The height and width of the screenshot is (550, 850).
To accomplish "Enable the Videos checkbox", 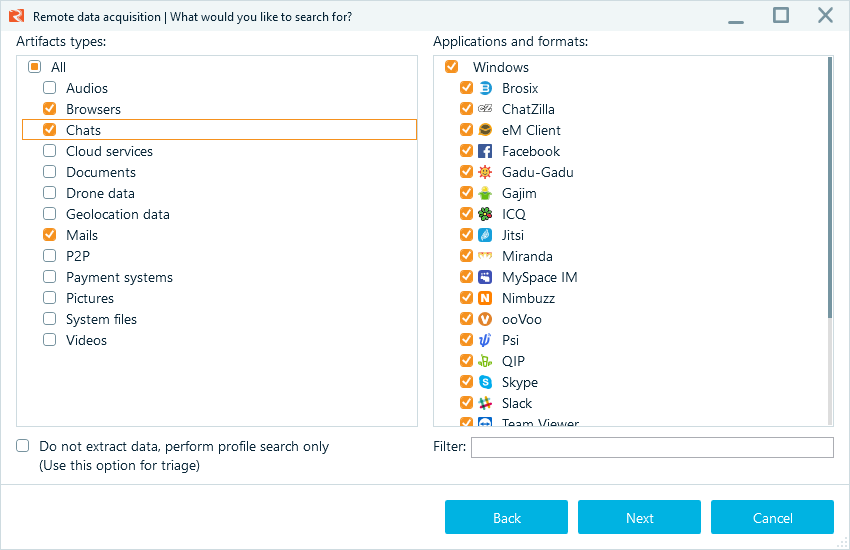I will [49, 340].
